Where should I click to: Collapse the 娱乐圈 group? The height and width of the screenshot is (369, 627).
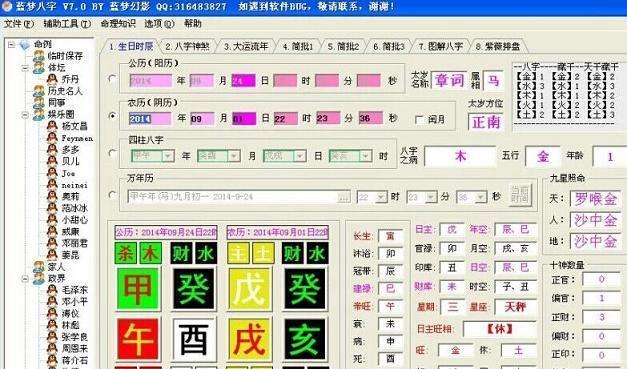[25, 115]
